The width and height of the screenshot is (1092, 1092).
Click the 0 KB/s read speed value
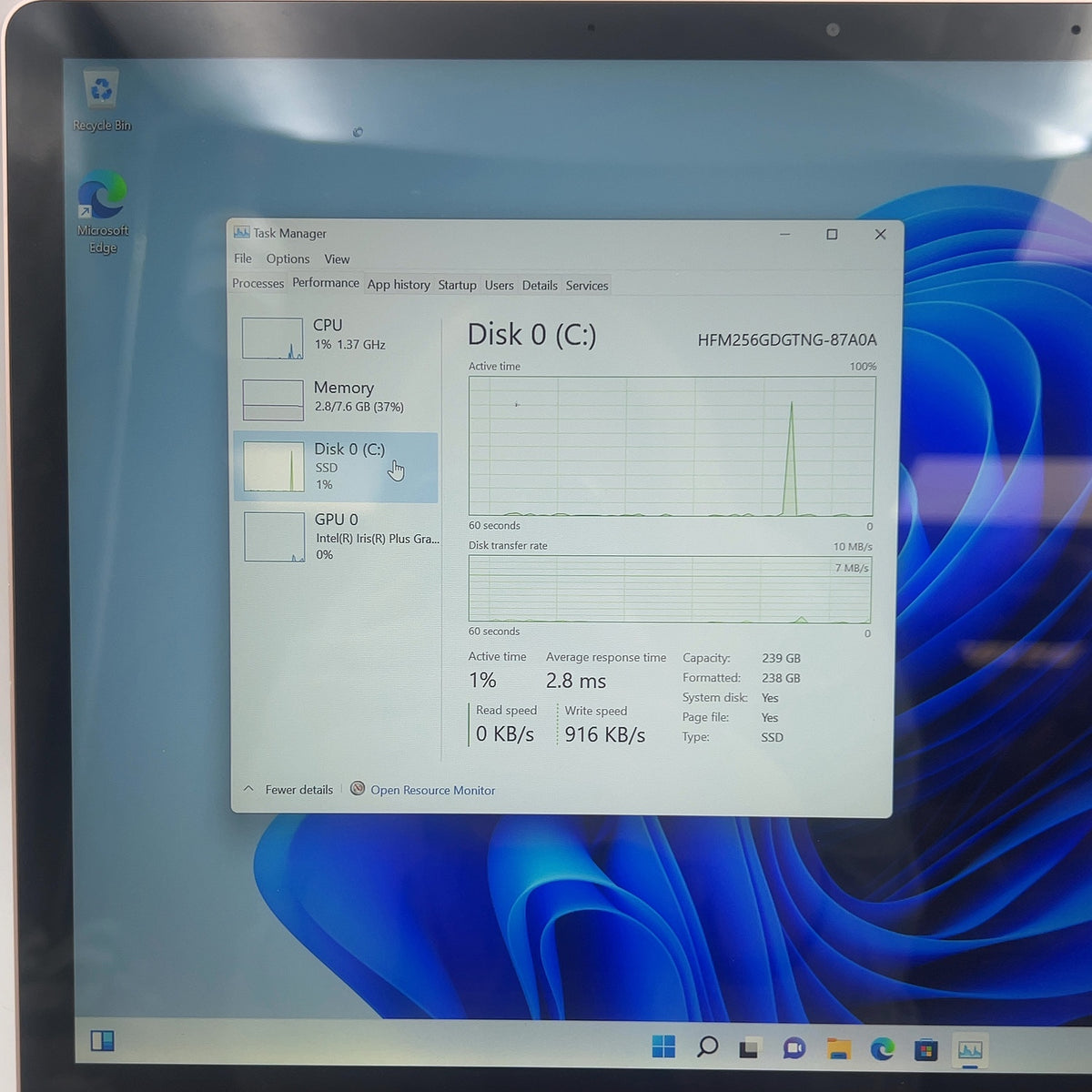coord(505,733)
